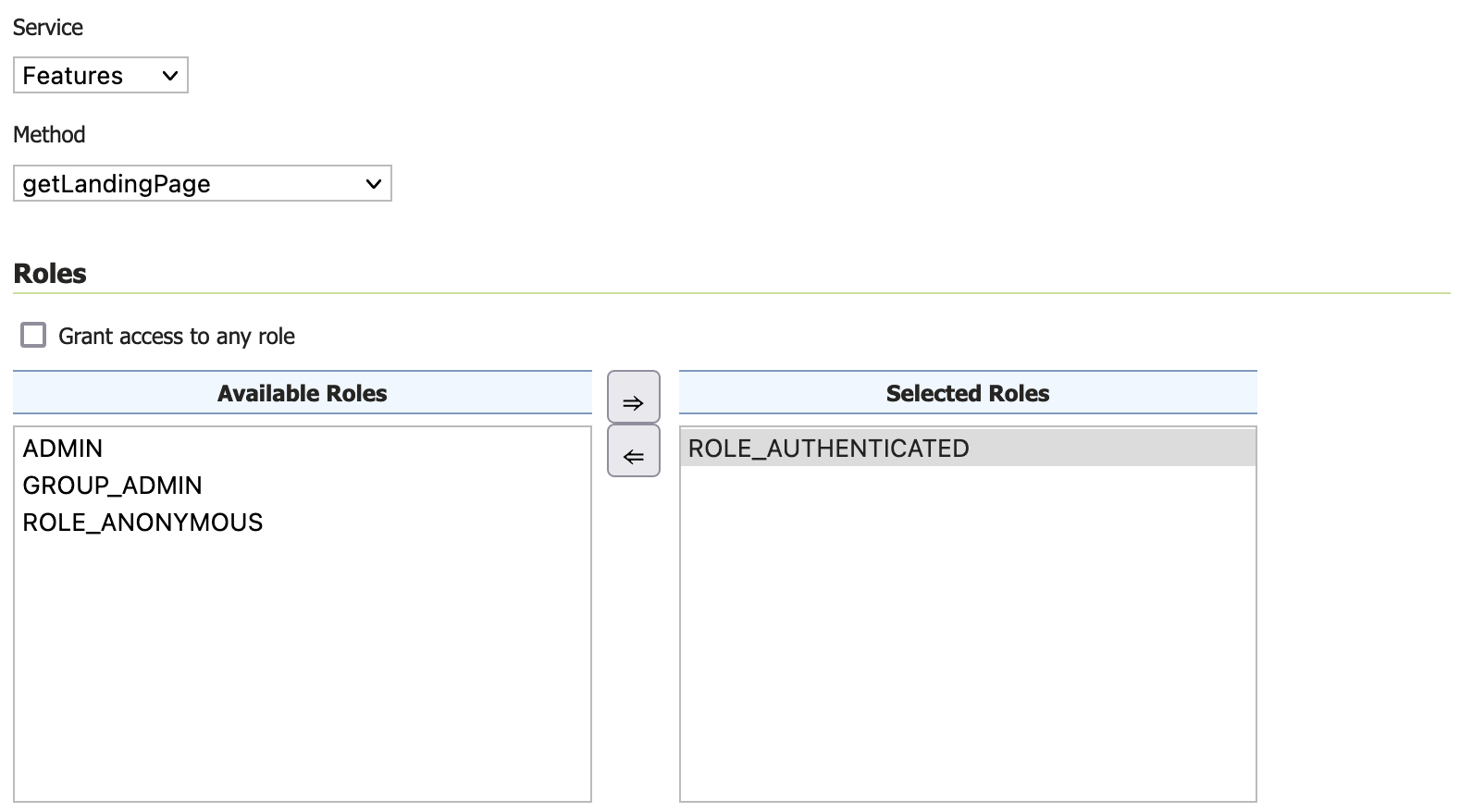Screen dimensions: 1460x812
Task: Click the Roles section heading
Action: point(50,274)
